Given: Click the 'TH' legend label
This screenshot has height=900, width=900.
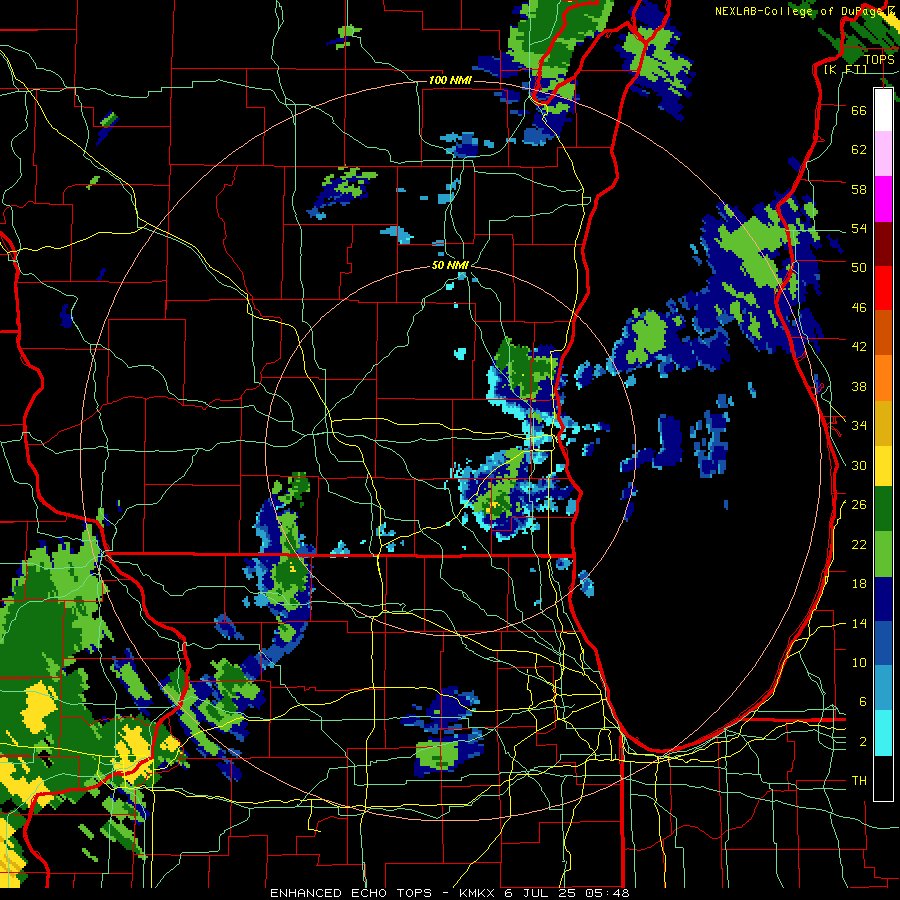Looking at the screenshot, I should point(859,781).
